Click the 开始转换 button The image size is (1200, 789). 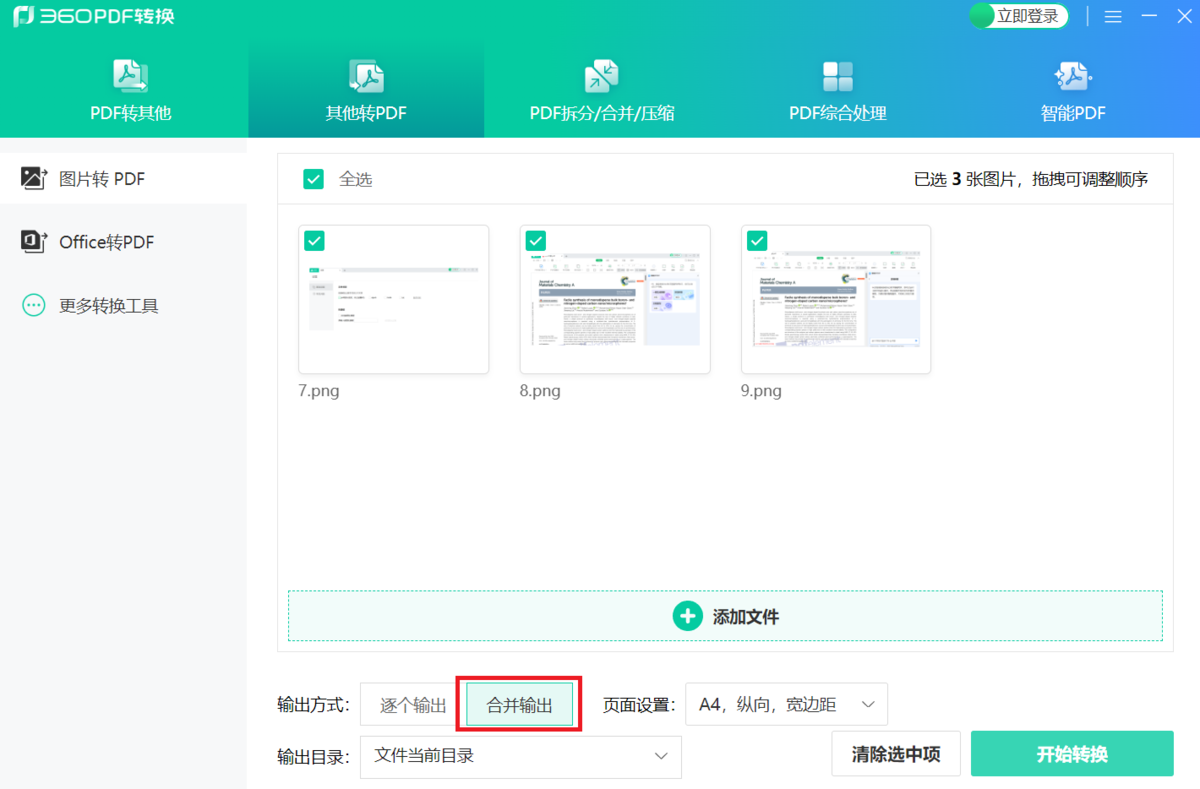pyautogui.click(x=1072, y=754)
